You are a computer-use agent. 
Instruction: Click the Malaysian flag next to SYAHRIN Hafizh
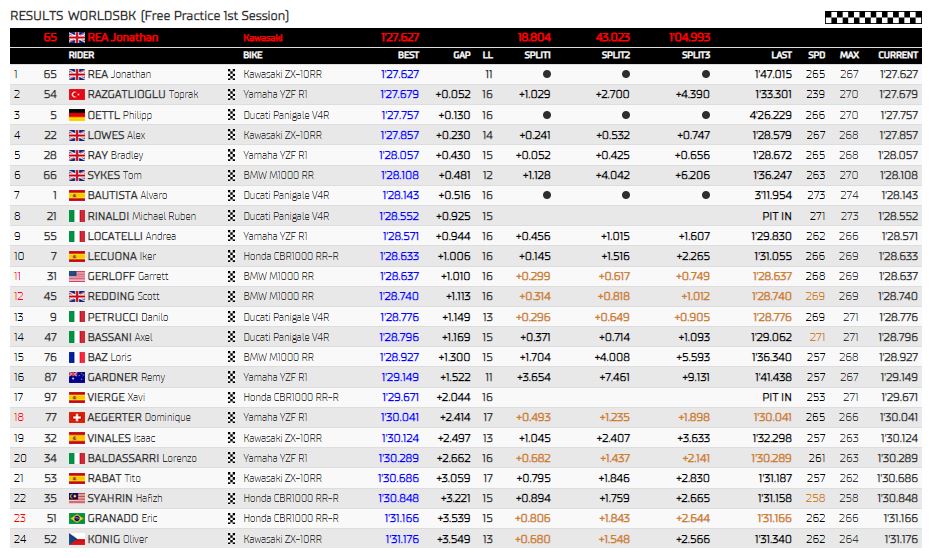point(77,498)
